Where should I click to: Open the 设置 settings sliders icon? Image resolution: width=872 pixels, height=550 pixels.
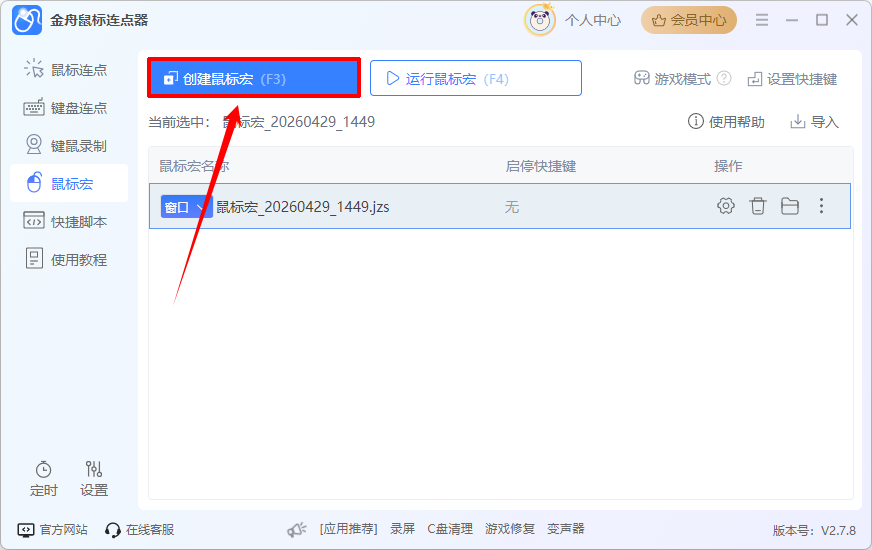click(93, 479)
